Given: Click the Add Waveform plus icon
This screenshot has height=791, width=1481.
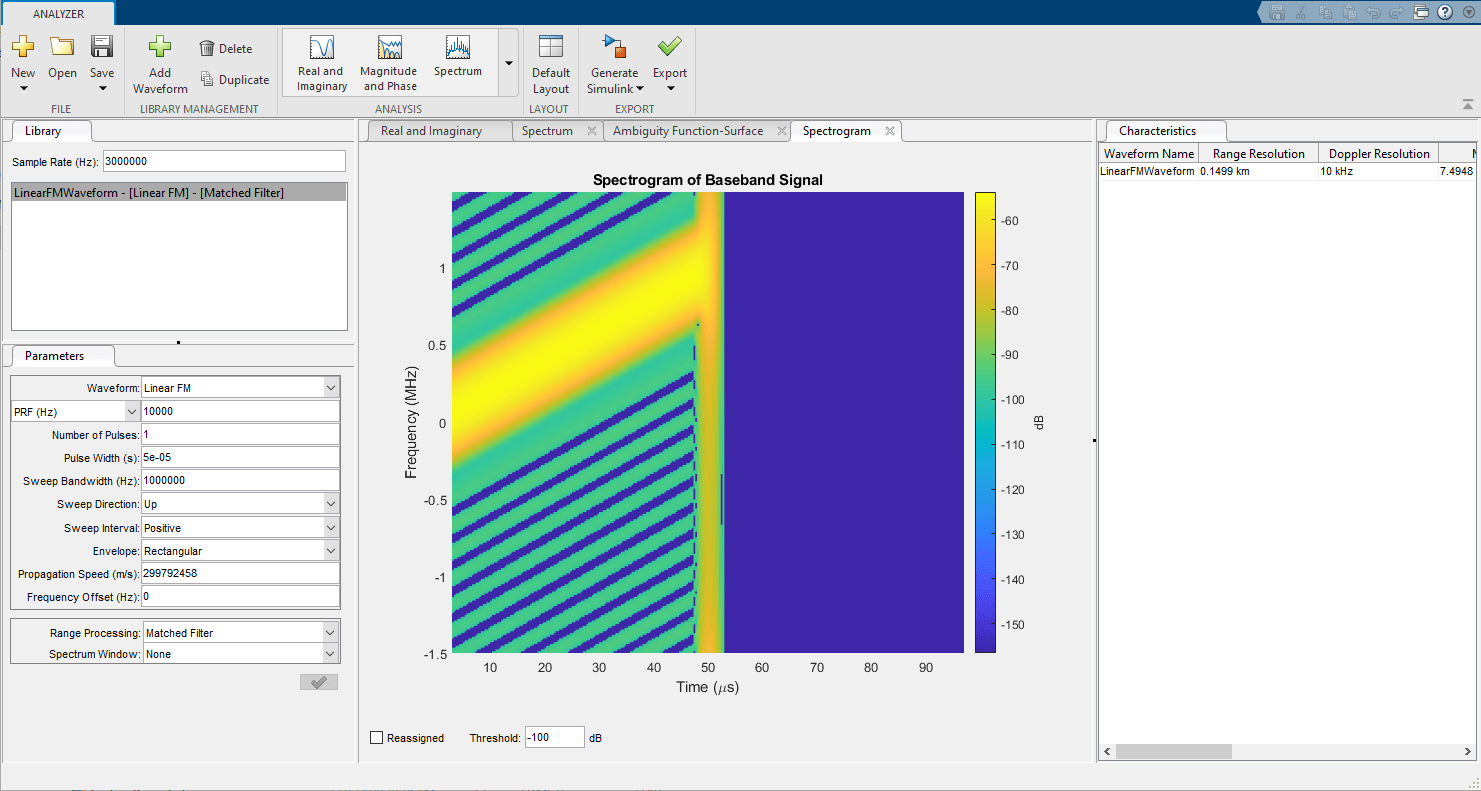Looking at the screenshot, I should [x=160, y=47].
